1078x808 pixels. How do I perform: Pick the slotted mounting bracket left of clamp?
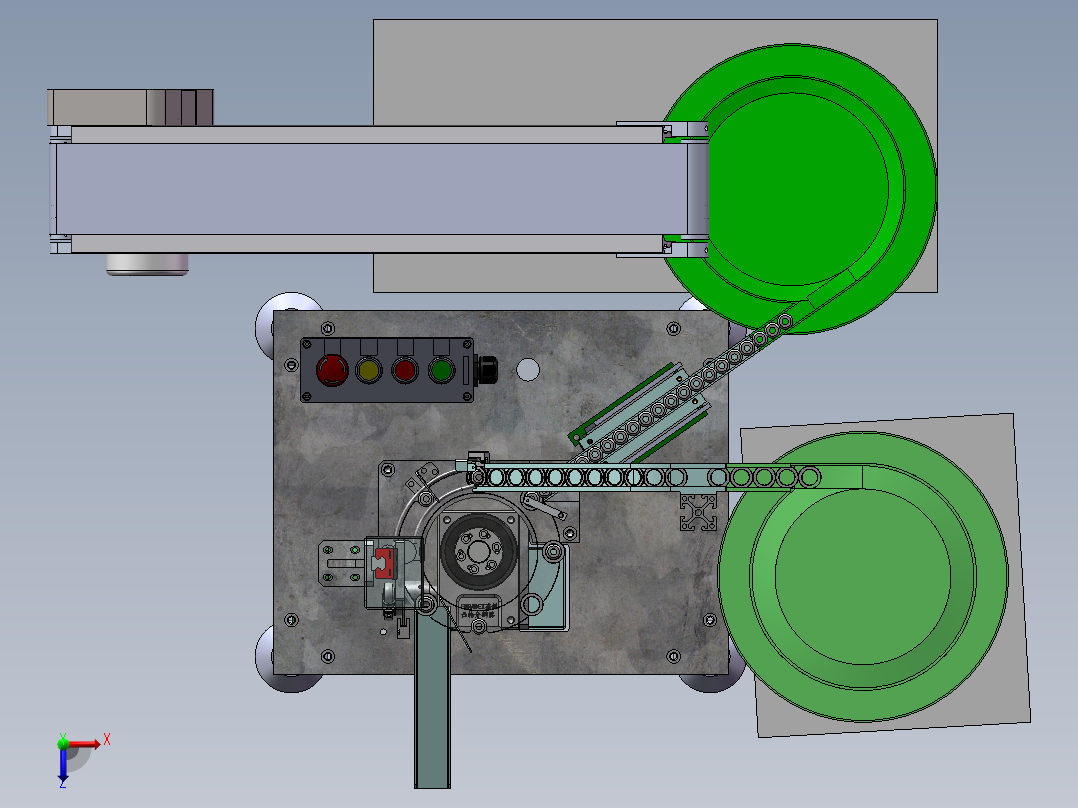342,563
